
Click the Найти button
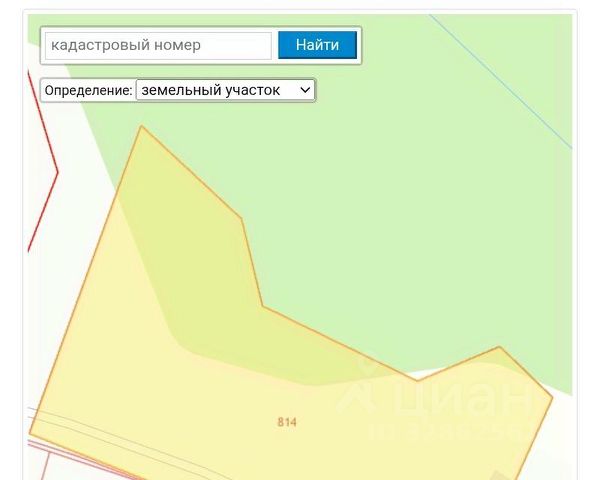[317, 45]
